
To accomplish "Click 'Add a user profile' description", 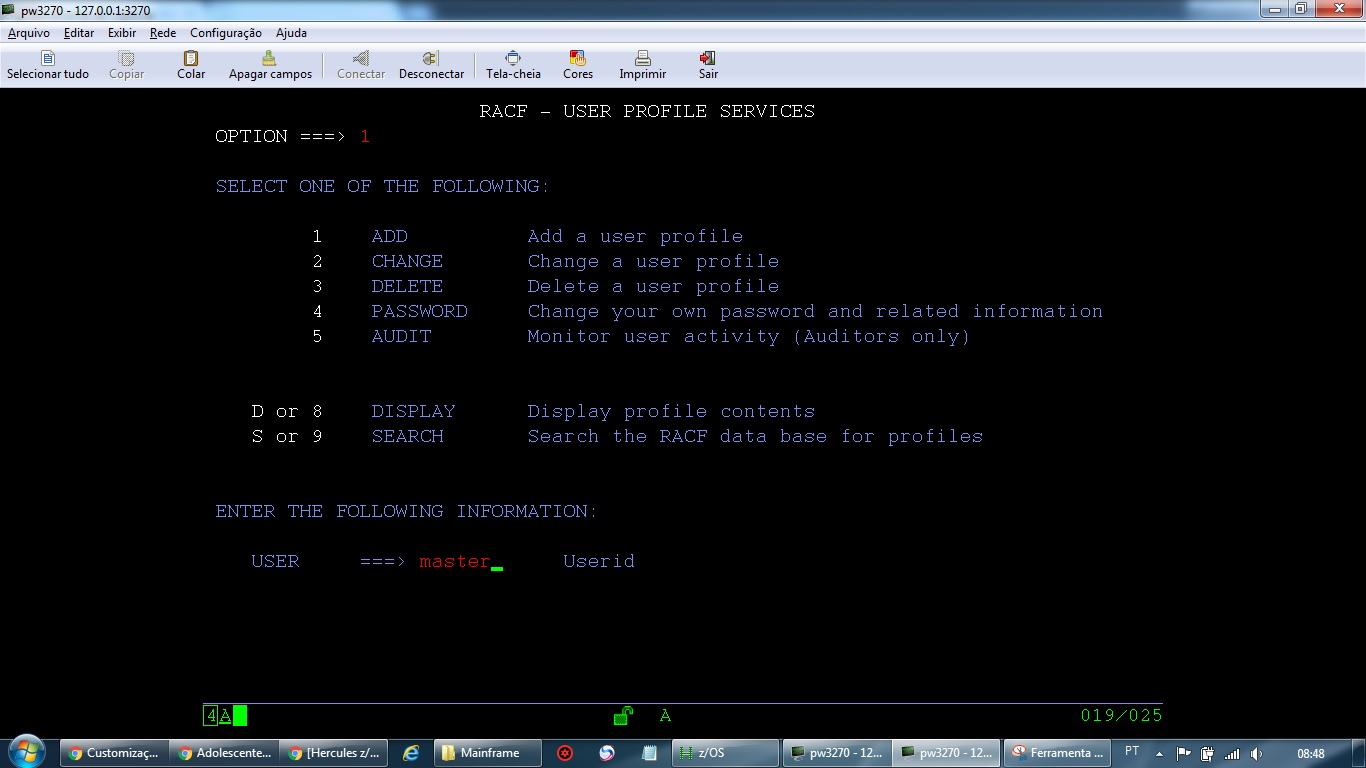I will coord(636,236).
